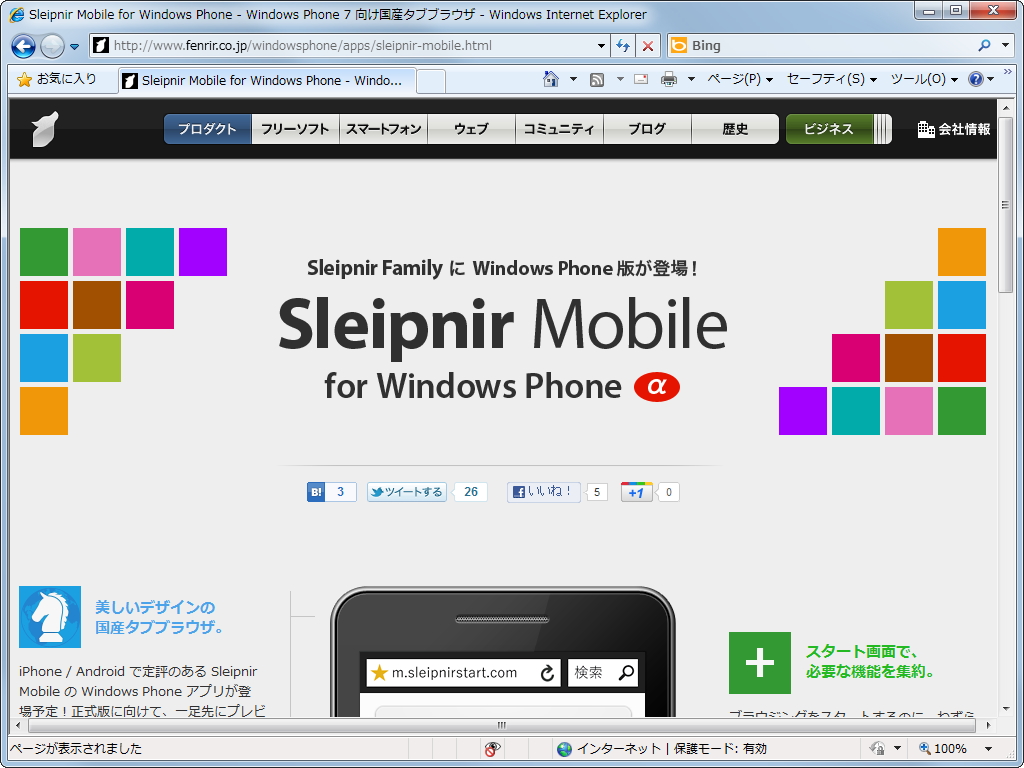Click the red alpha badge
The height and width of the screenshot is (768, 1024).
[x=656, y=387]
